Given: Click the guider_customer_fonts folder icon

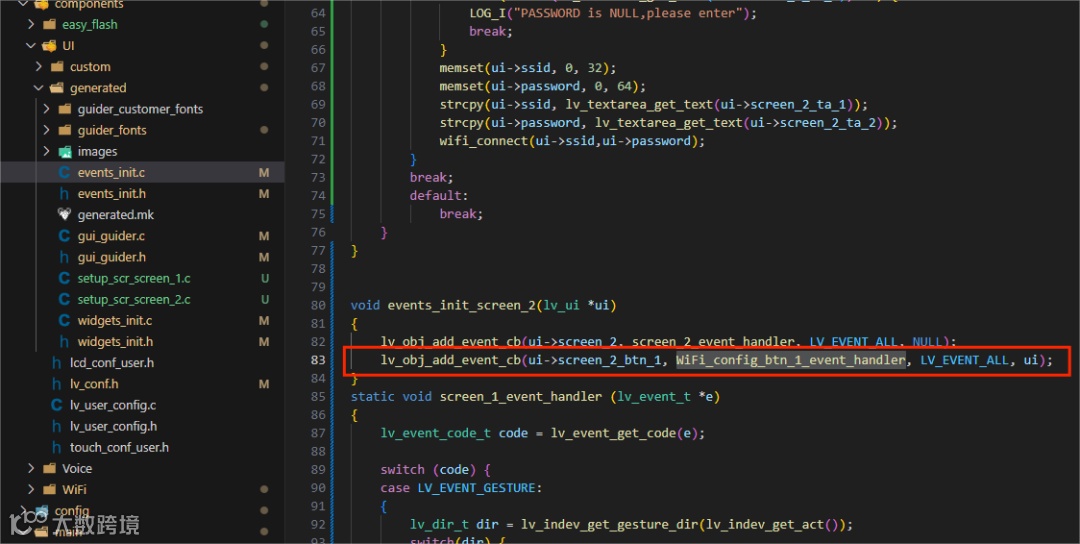Looking at the screenshot, I should [x=65, y=109].
